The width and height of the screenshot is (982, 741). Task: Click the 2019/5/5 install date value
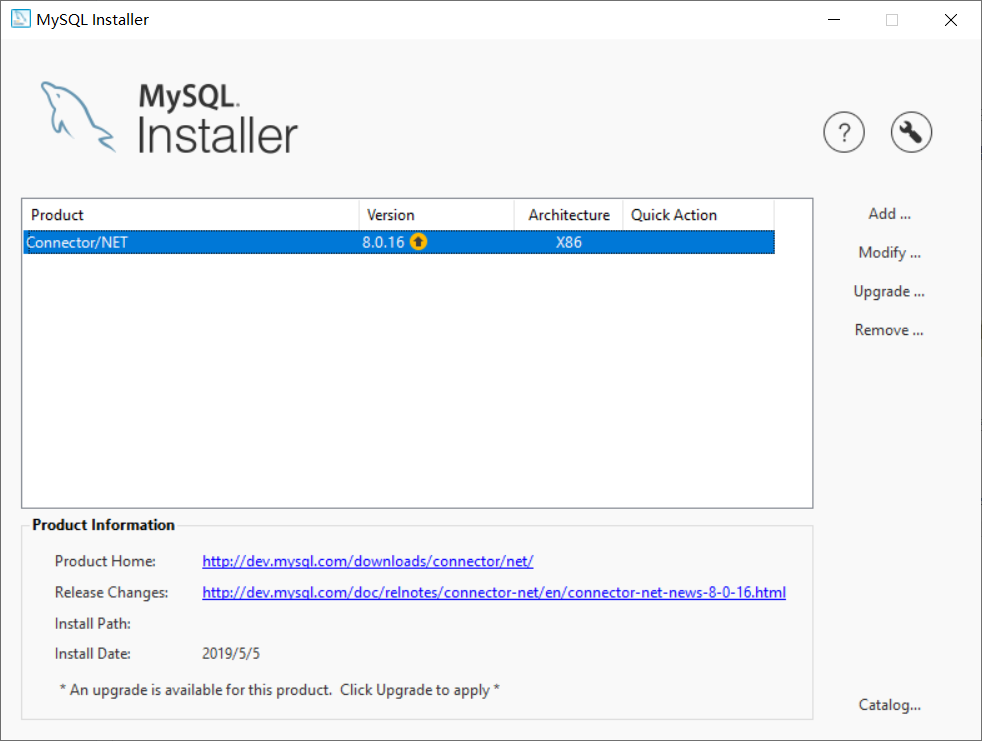click(x=230, y=654)
